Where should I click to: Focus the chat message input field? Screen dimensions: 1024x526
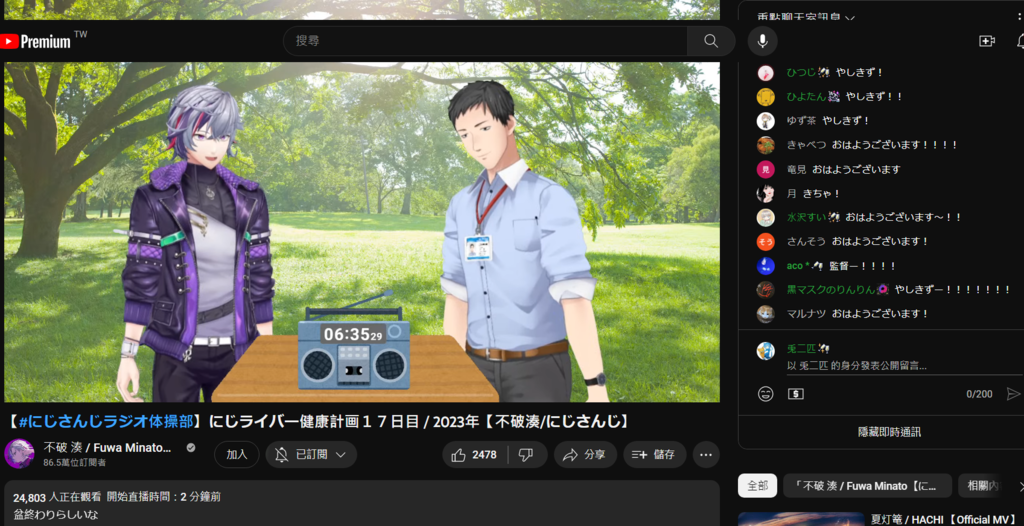click(904, 366)
